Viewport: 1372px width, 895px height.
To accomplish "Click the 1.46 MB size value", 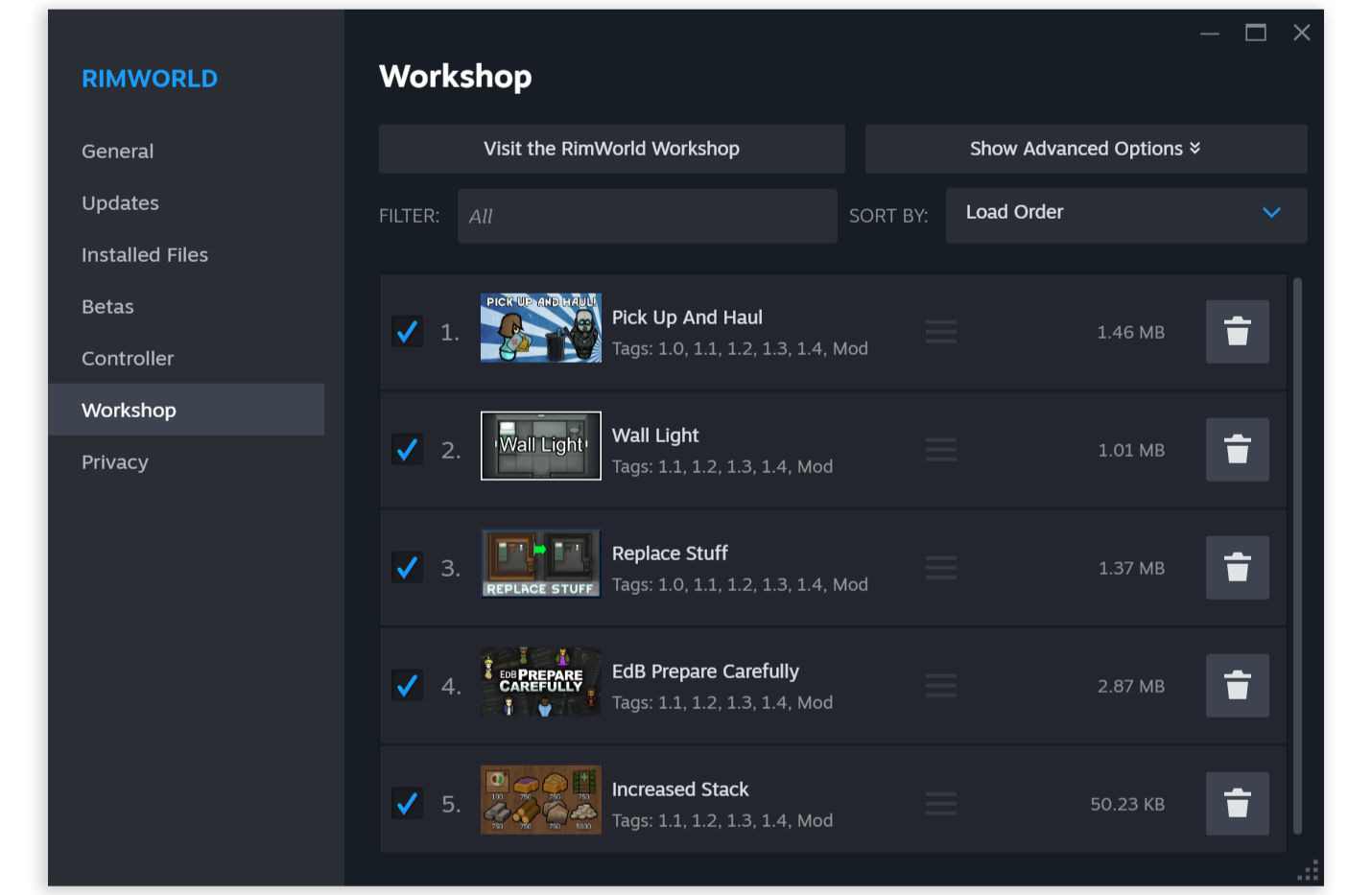I will [x=1131, y=332].
